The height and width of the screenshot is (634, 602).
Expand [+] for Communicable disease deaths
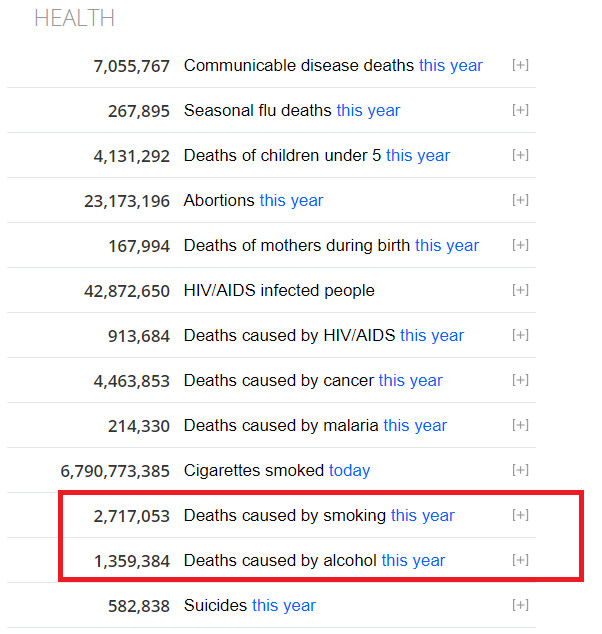coord(520,65)
